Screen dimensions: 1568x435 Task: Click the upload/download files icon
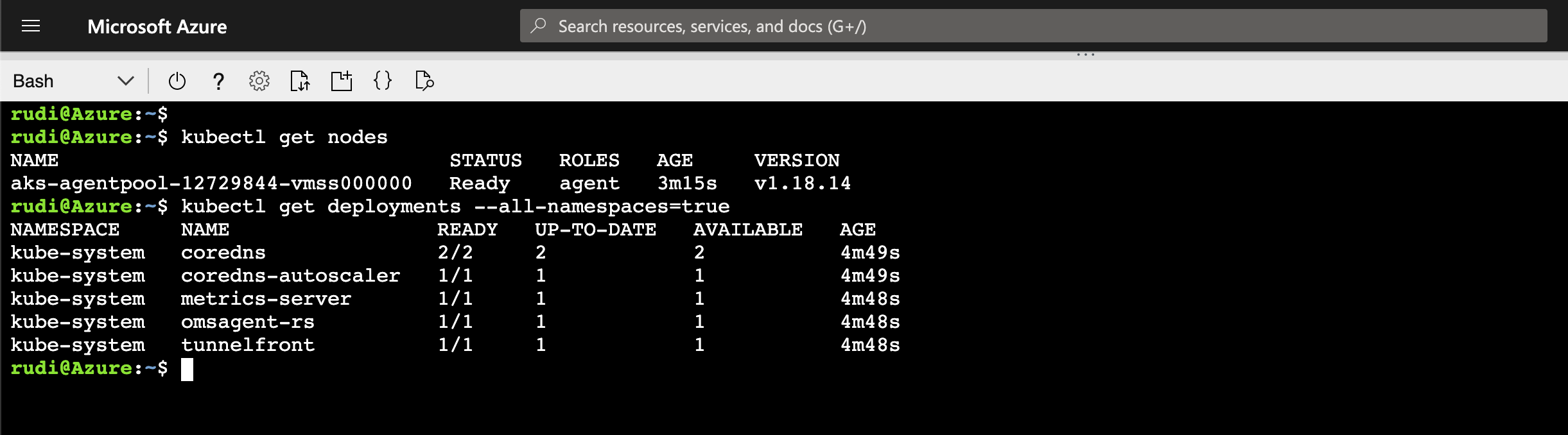[x=300, y=81]
